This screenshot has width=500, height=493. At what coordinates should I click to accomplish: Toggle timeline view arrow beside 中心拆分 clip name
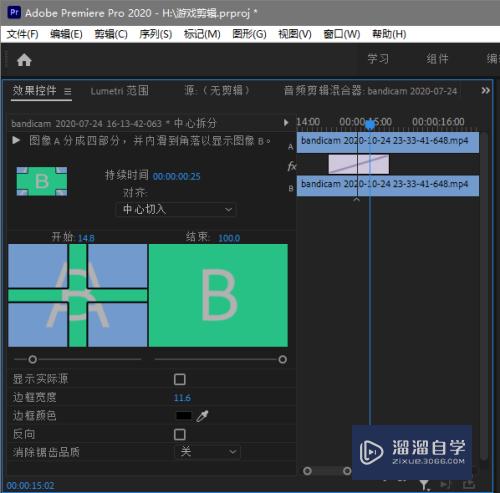pos(286,123)
